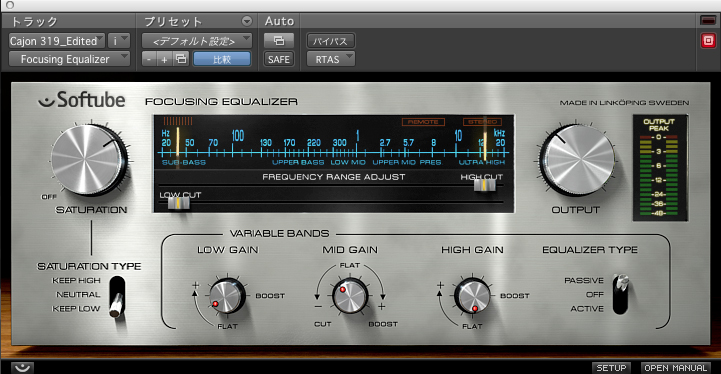
Task: Click the copy settings icon next to plus
Action: coord(181,59)
